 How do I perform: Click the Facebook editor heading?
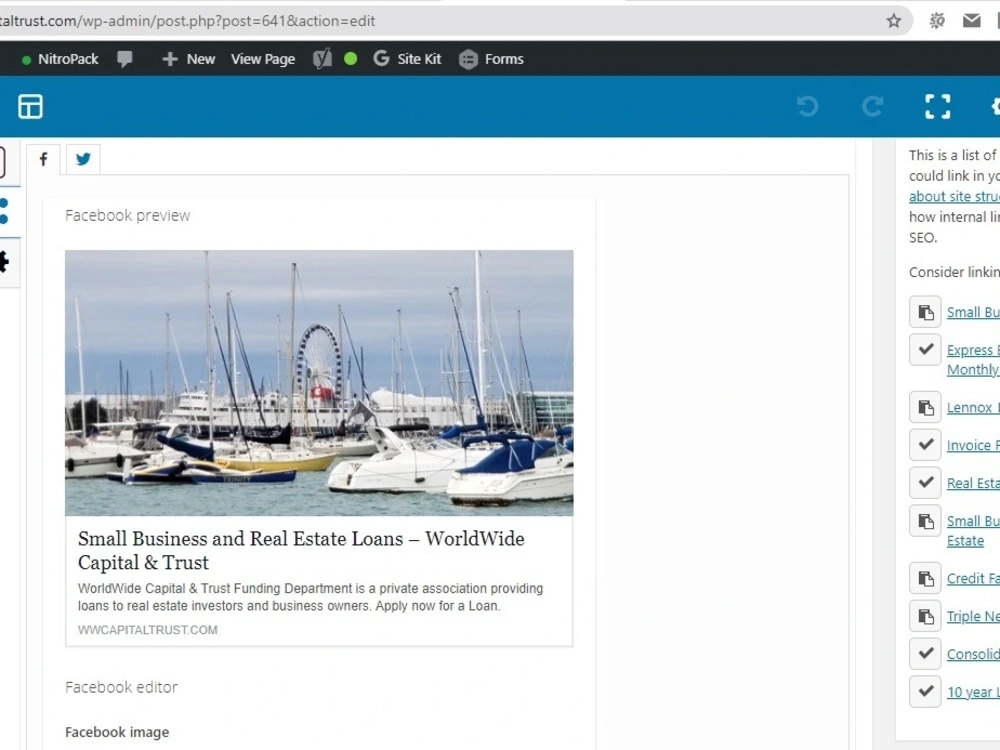[x=121, y=688]
